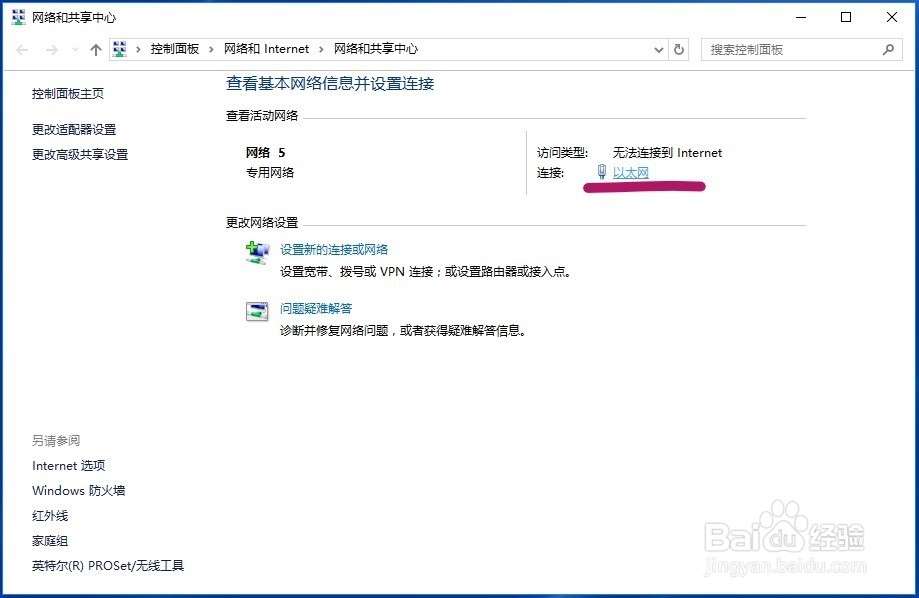Click the search magnifier icon
The image size is (919, 598).
(889, 48)
